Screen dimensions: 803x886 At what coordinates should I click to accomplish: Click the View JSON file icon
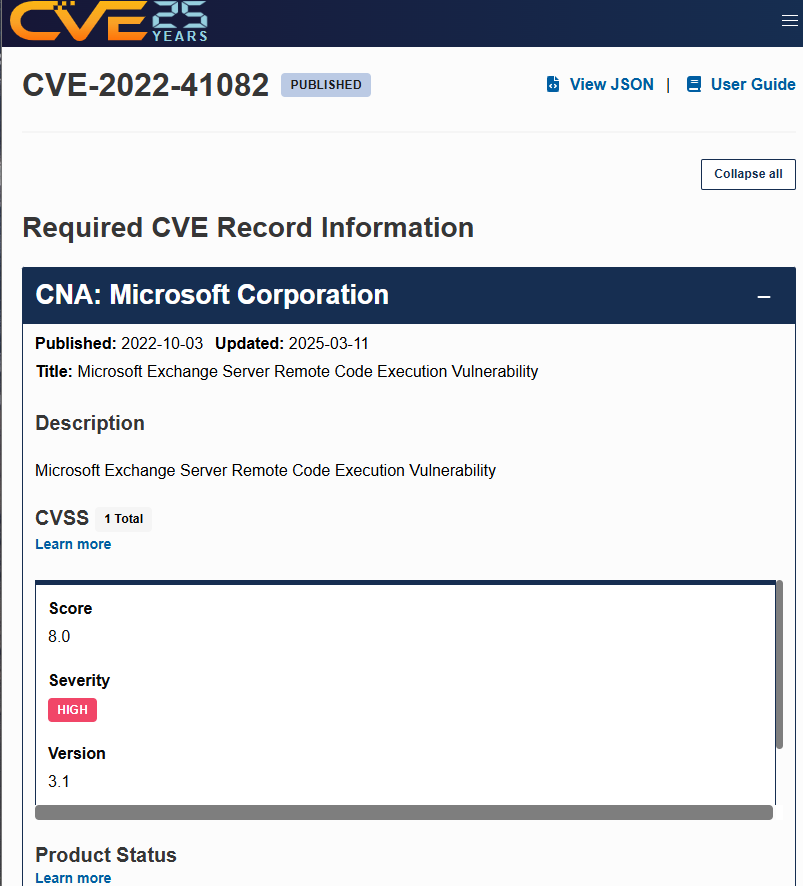point(553,84)
